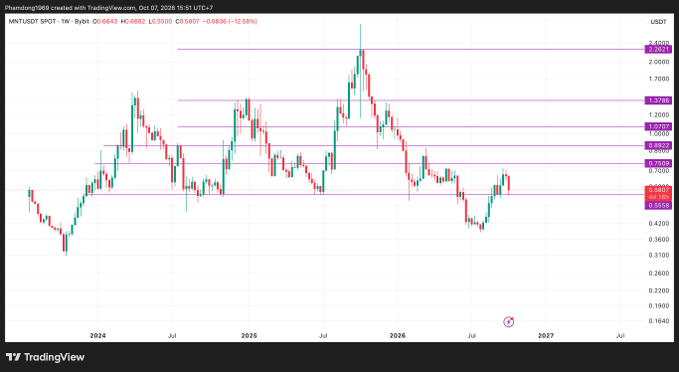Screen dimensions: 679x372
Task: Click the red current price label 0.5807
Action: 658,190
